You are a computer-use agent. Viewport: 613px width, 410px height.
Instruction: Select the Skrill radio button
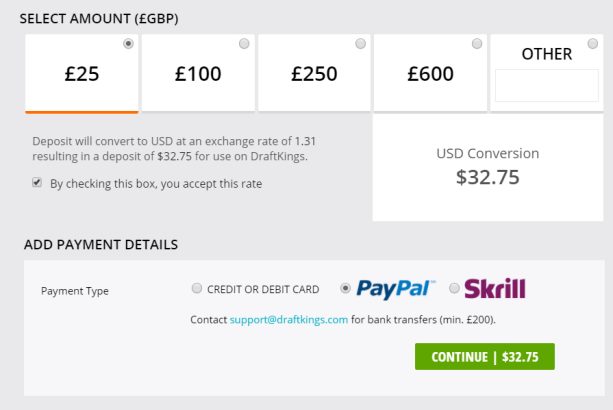tap(454, 288)
